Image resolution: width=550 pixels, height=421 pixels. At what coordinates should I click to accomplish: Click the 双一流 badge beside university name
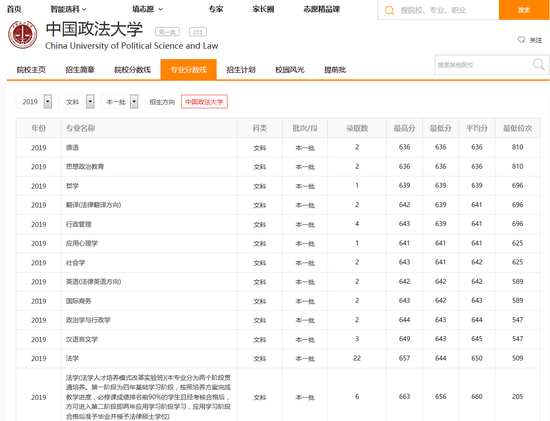pos(167,32)
